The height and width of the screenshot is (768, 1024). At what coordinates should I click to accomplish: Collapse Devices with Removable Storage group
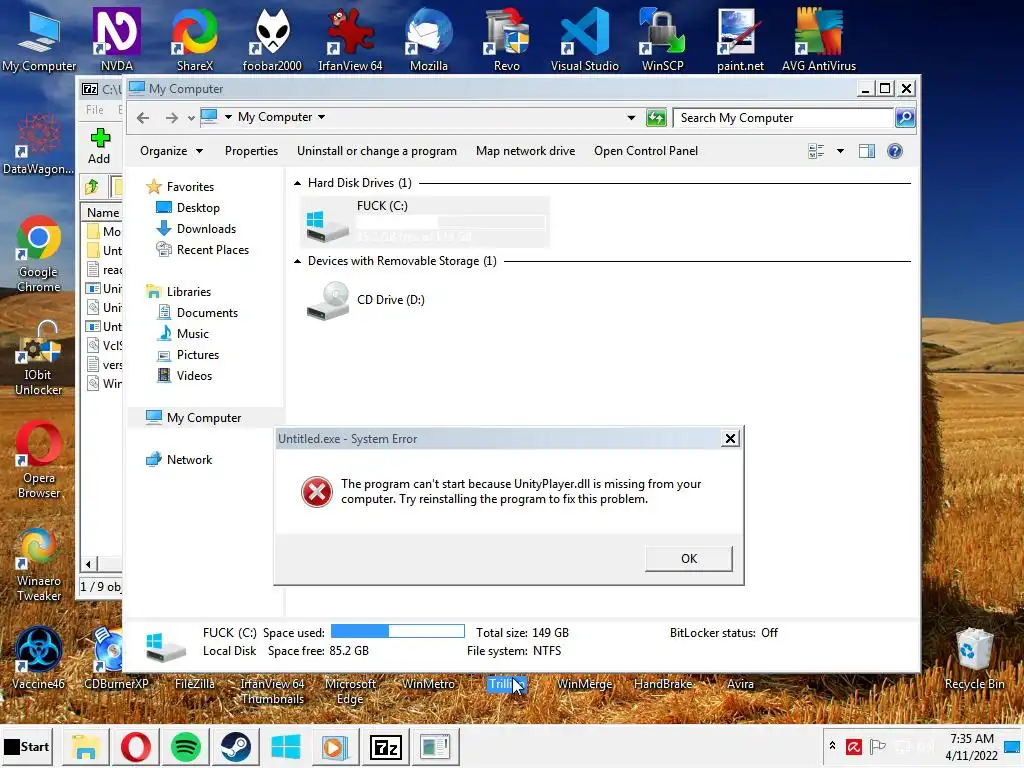click(x=298, y=261)
